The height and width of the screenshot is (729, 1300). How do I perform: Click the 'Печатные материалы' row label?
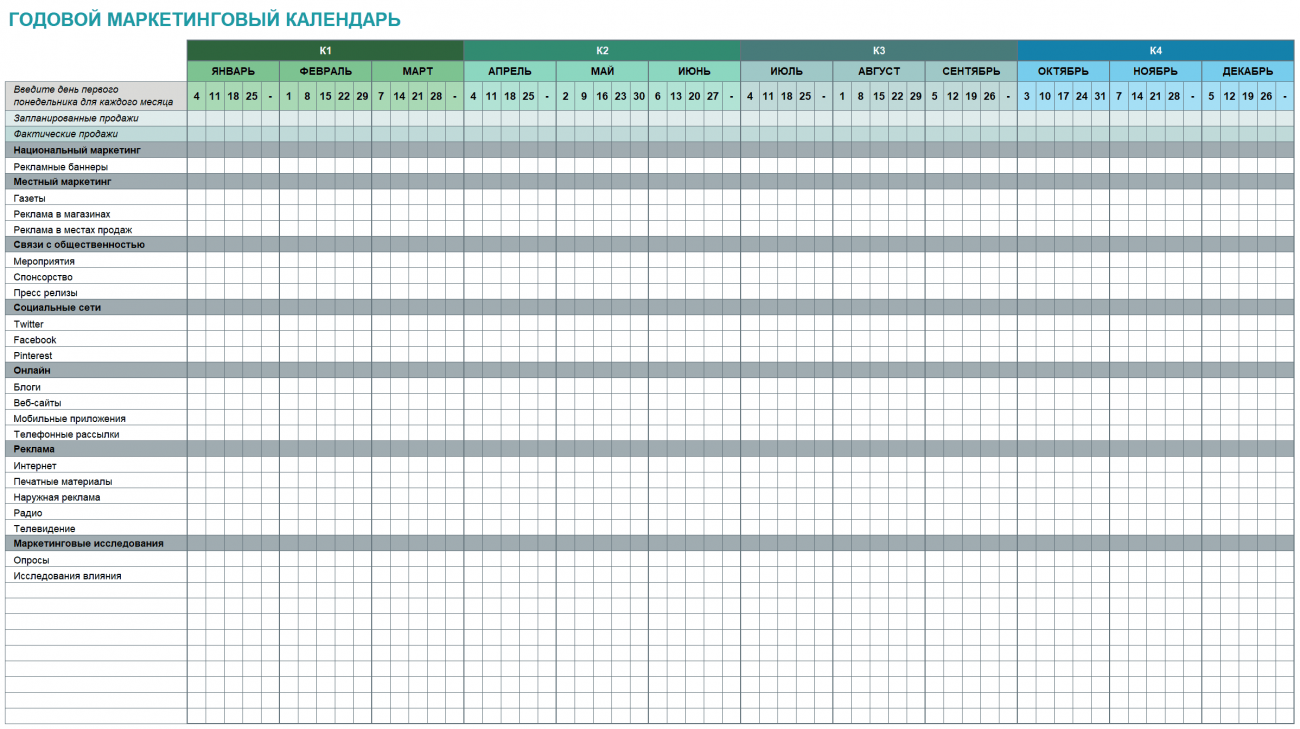(x=96, y=481)
